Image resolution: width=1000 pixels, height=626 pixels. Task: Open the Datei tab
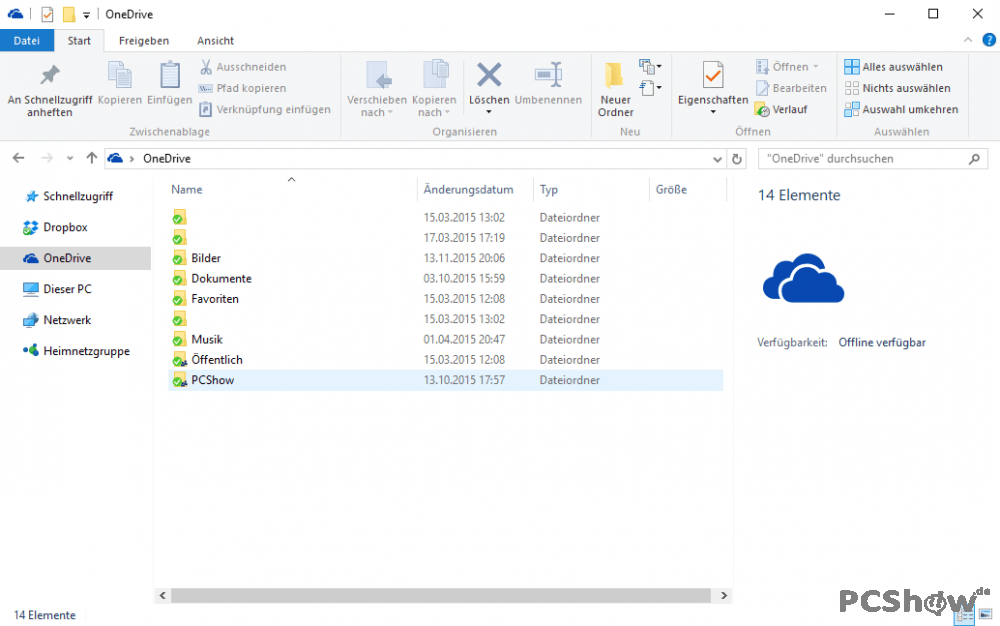[26, 40]
